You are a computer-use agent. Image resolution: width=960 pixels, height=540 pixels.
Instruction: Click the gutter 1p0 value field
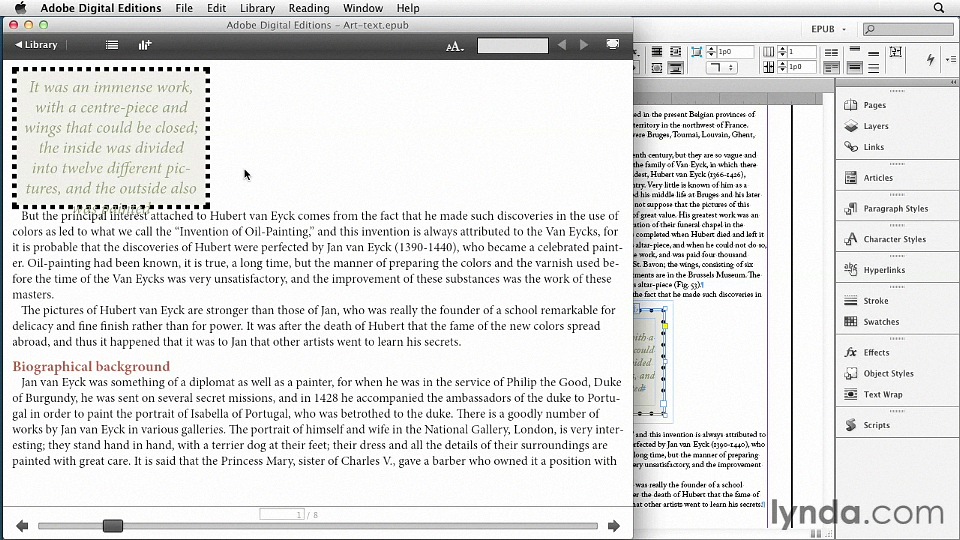[802, 67]
